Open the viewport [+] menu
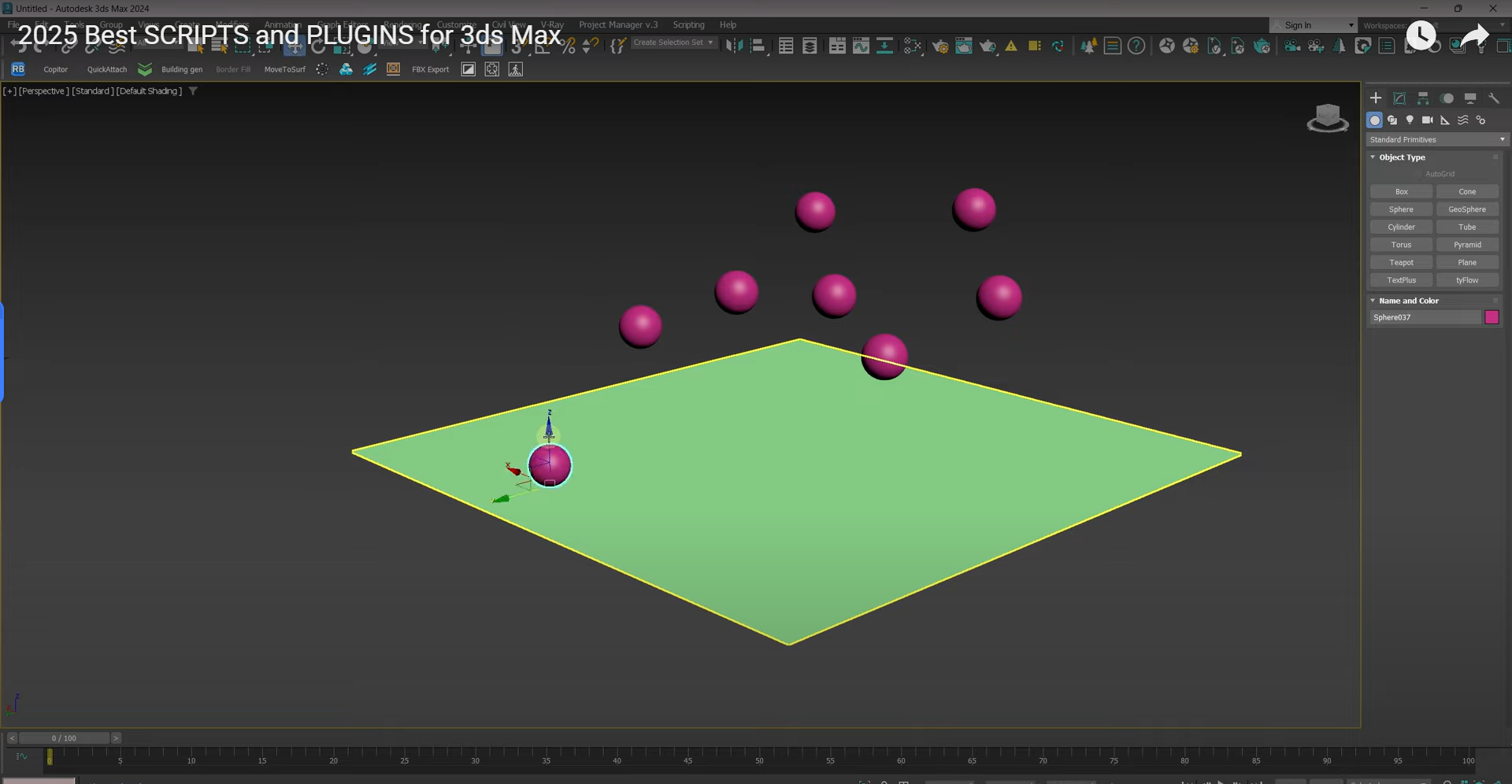The image size is (1512, 784). point(9,91)
